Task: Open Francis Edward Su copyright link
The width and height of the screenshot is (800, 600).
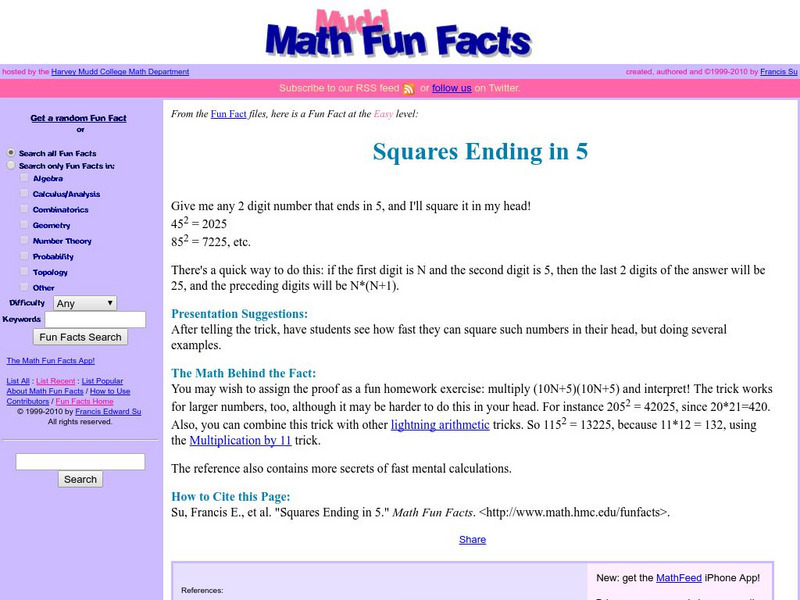Action: click(x=108, y=412)
